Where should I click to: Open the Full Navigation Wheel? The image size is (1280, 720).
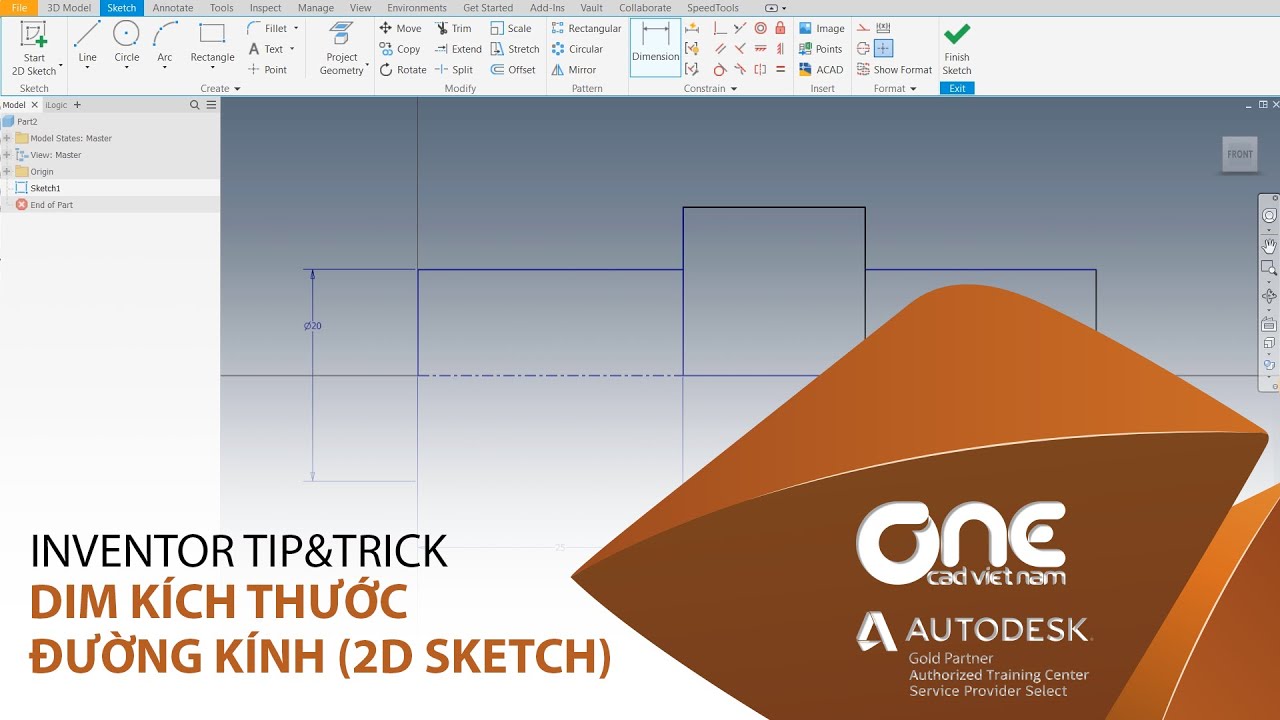pyautogui.click(x=1269, y=215)
